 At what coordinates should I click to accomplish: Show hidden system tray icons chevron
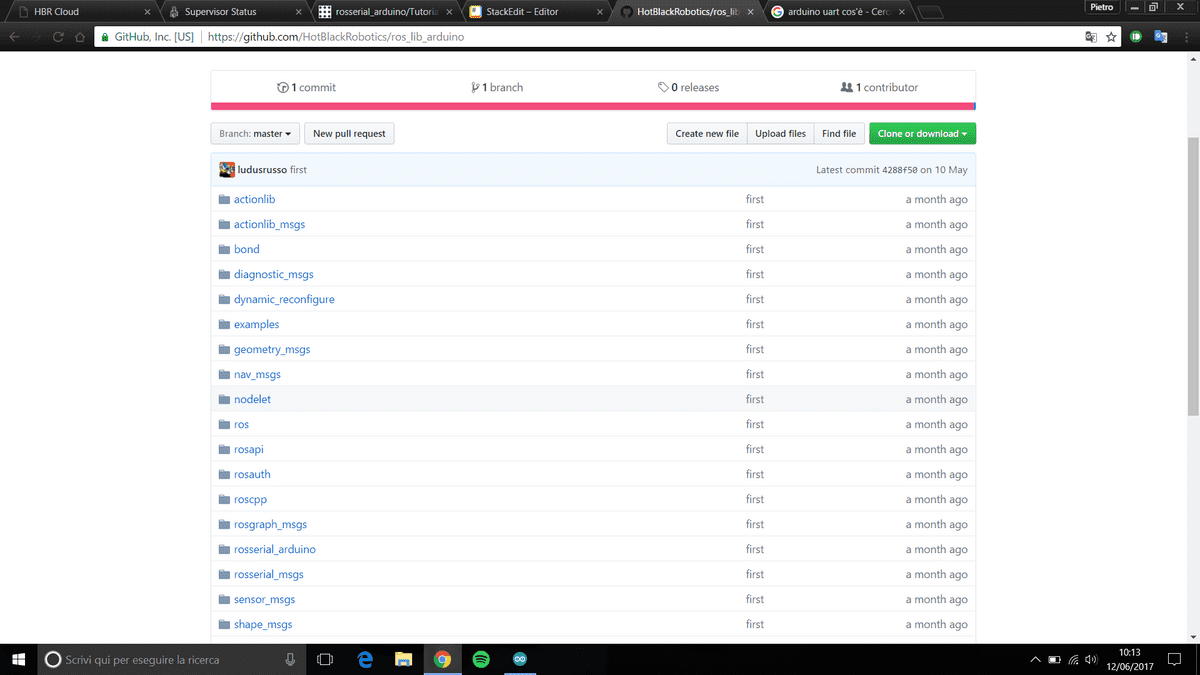coord(1034,660)
